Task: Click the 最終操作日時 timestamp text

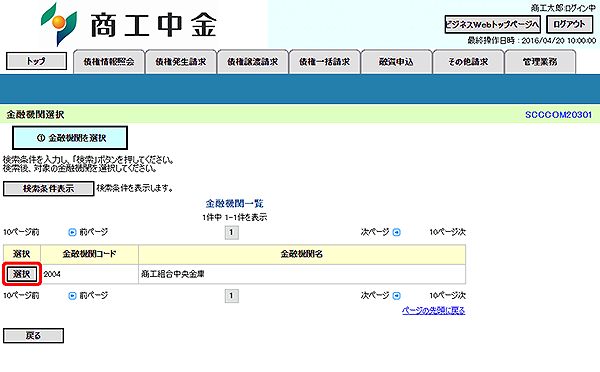Action: 532,41
